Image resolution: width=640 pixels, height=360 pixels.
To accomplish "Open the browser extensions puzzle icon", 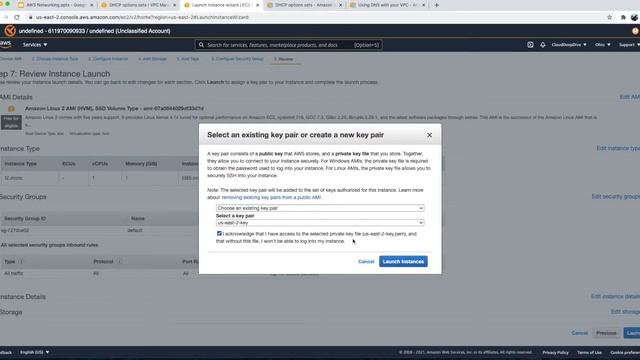I will [623, 17].
